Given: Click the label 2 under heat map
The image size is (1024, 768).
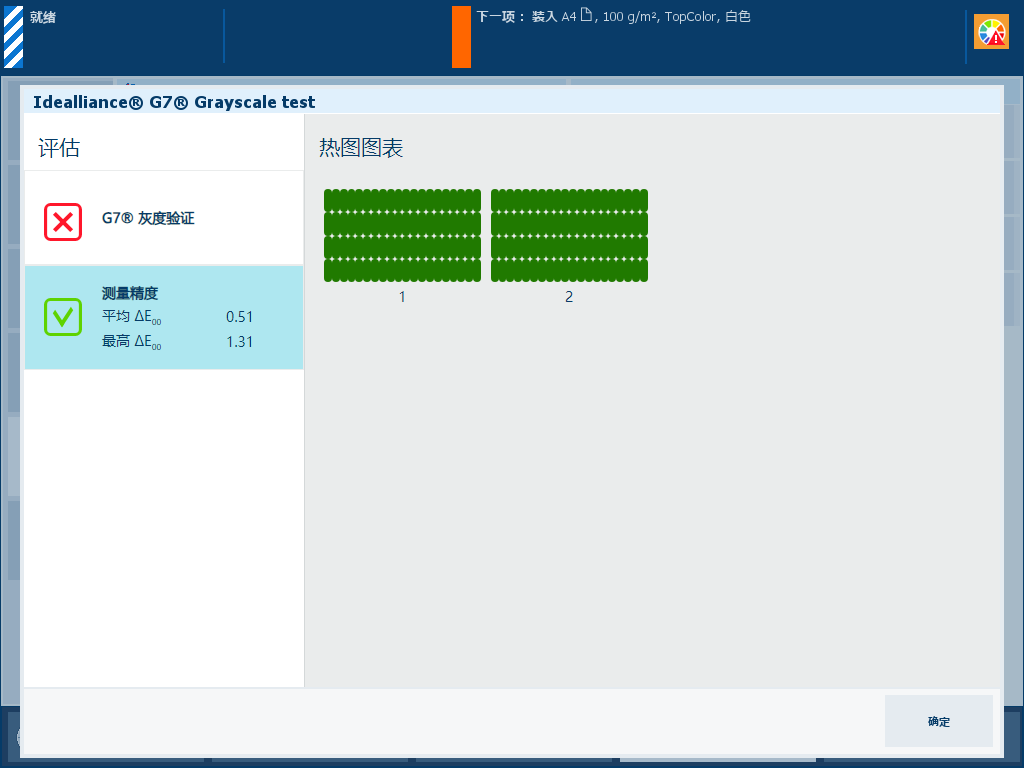Looking at the screenshot, I should point(569,296).
